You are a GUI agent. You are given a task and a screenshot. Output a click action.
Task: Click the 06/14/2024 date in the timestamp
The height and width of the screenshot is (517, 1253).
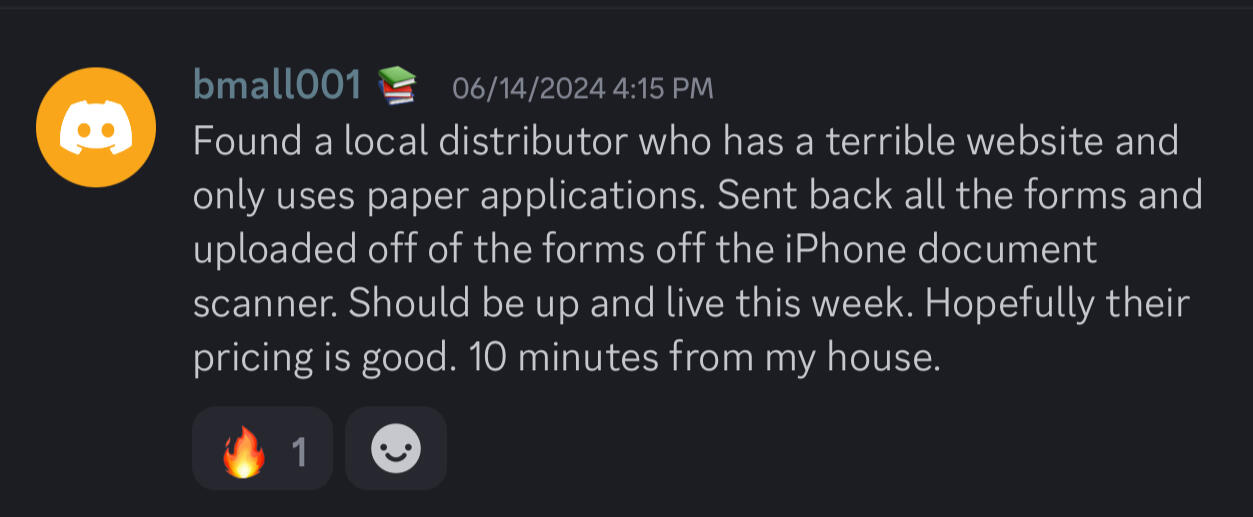(529, 88)
